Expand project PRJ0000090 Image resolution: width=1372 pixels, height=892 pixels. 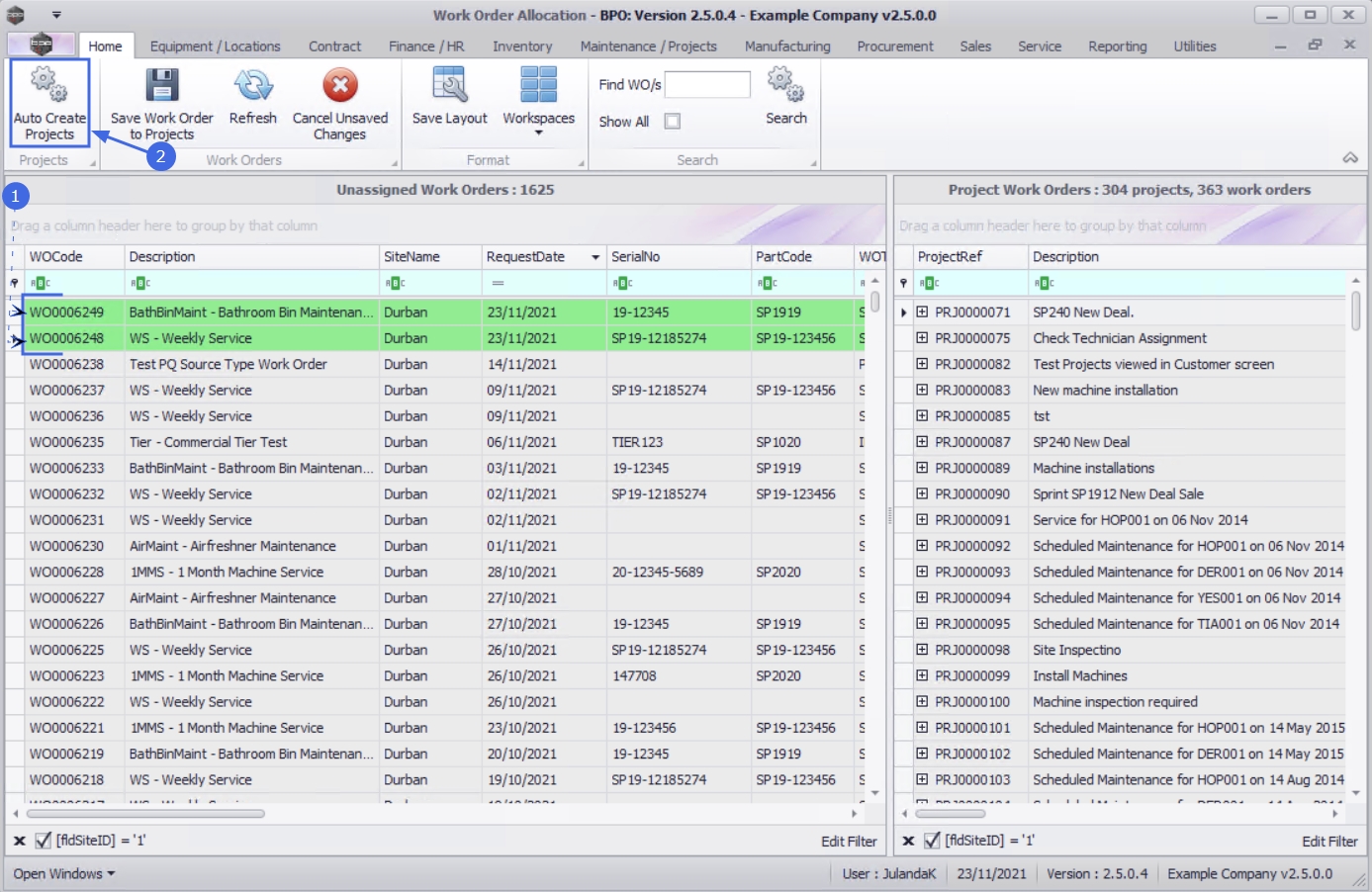click(x=922, y=493)
